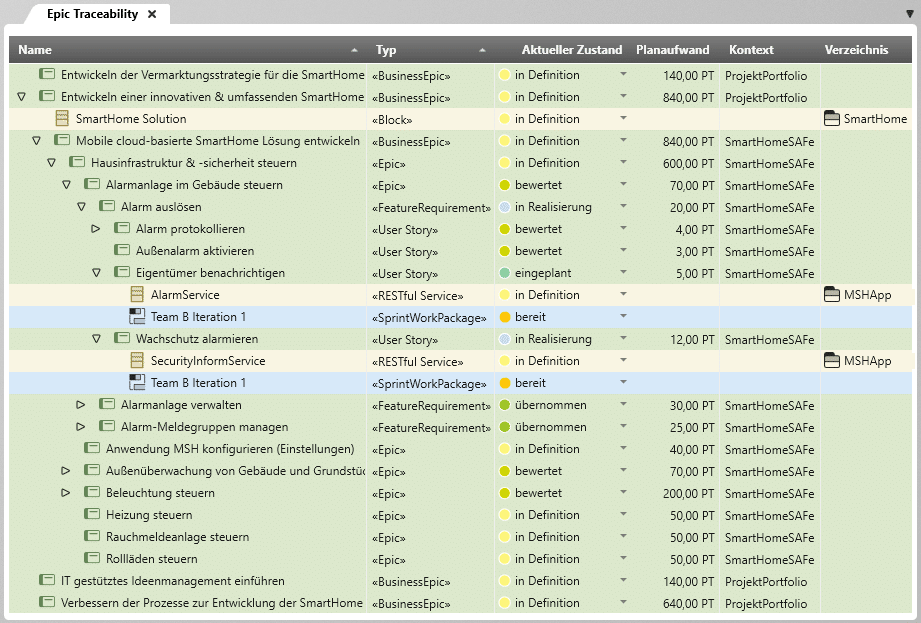Close the Epic Traceability tab
The height and width of the screenshot is (623, 921).
(152, 14)
